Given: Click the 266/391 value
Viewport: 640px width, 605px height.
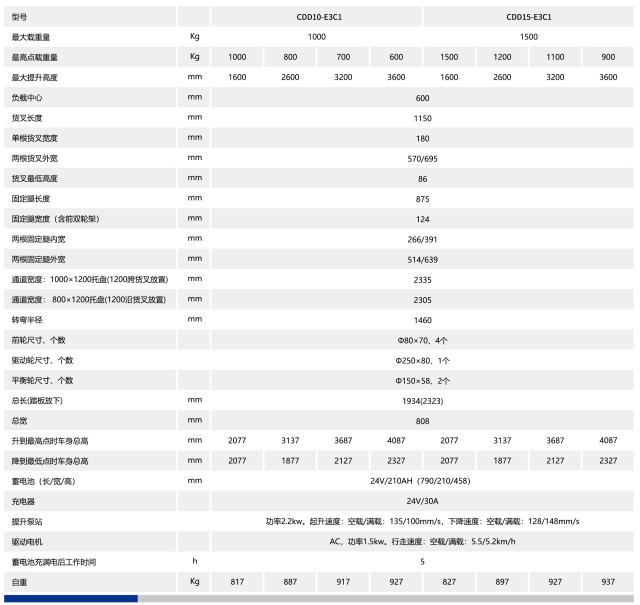Looking at the screenshot, I should coord(422,240).
